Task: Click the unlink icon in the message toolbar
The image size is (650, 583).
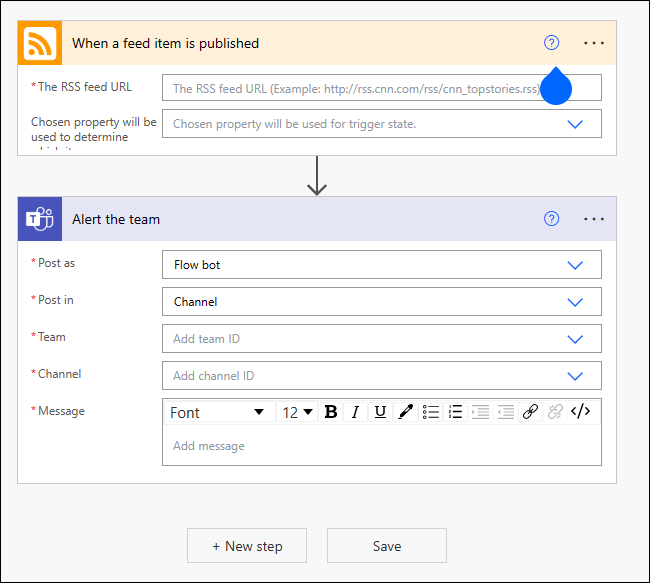Action: pyautogui.click(x=555, y=412)
